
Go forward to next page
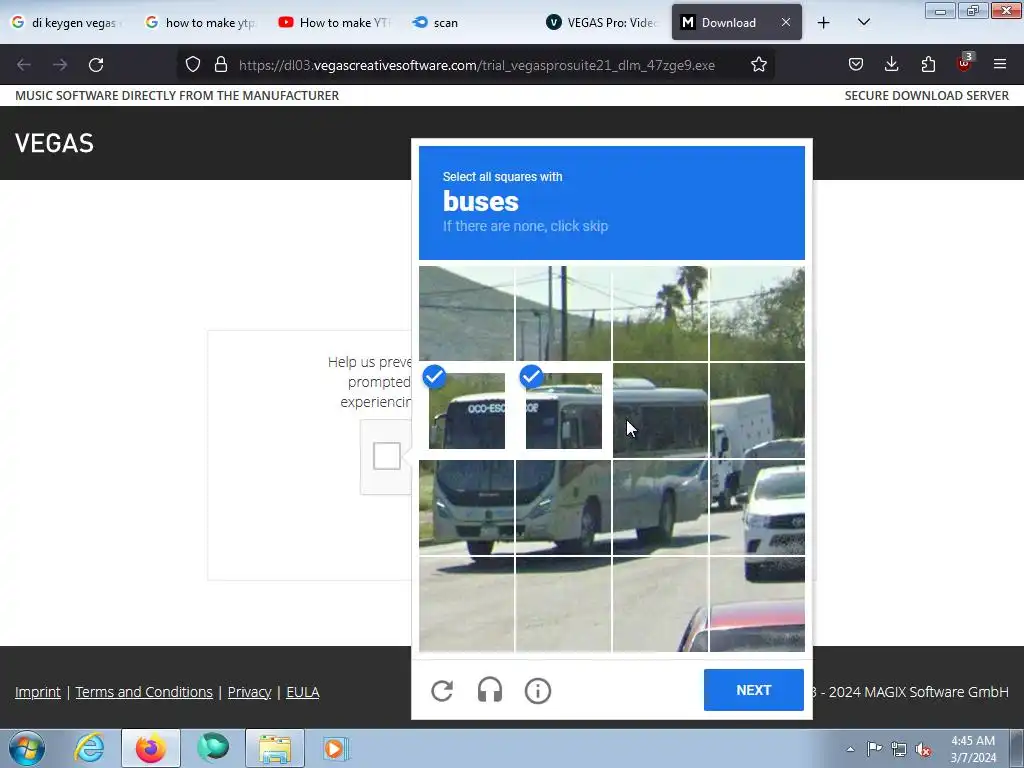pos(60,65)
